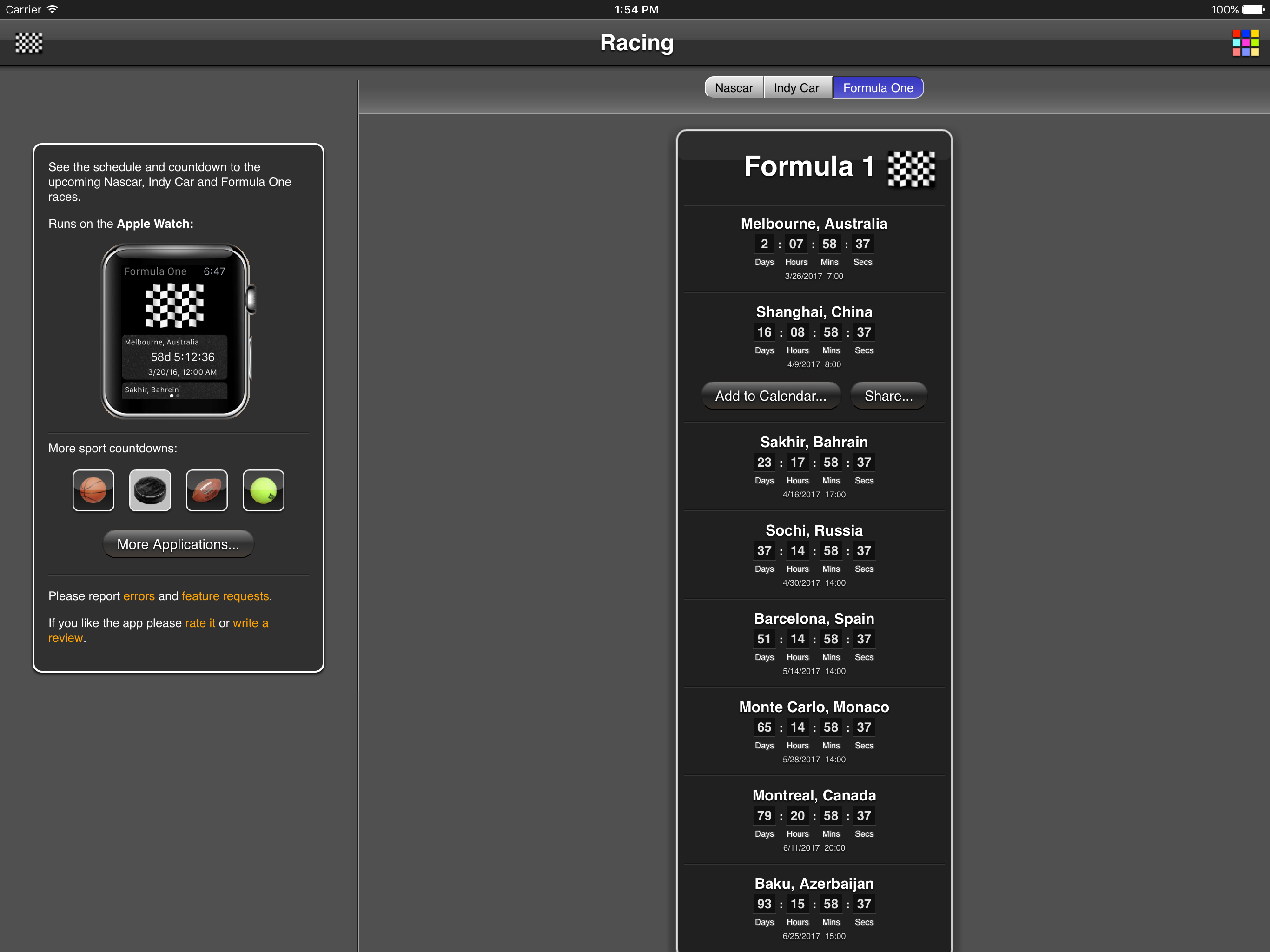This screenshot has width=1270, height=952.
Task: Open the tennis ball countdown app icon
Action: point(264,490)
